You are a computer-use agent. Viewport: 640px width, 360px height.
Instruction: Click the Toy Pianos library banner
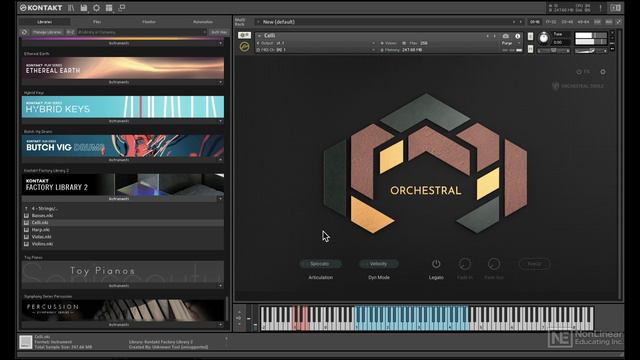coord(123,271)
